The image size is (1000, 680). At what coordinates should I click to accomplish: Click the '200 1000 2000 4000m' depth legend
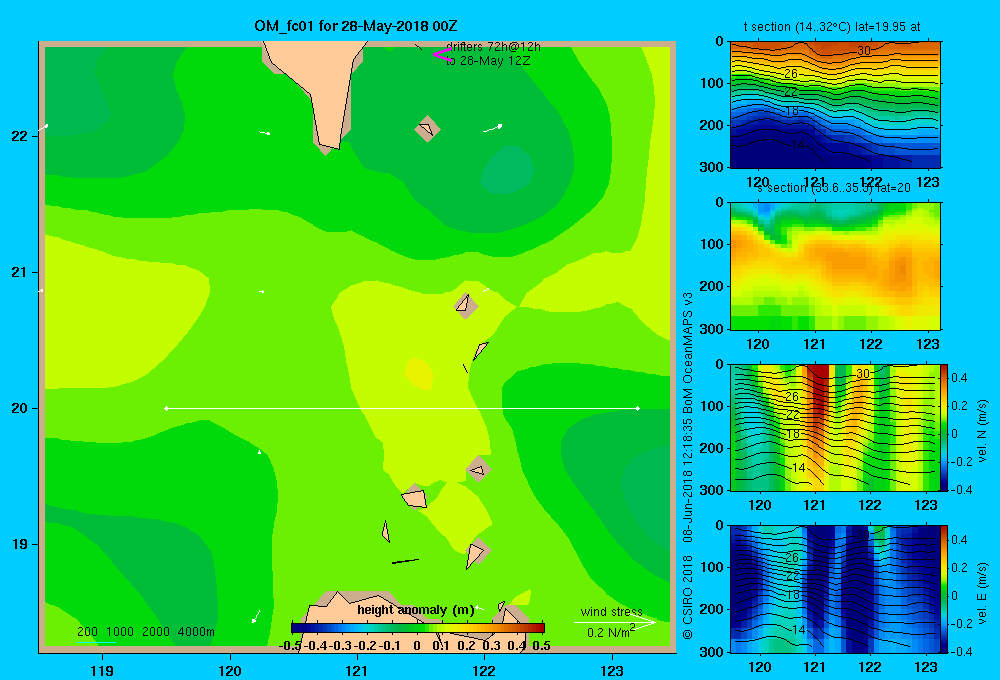coord(145,632)
